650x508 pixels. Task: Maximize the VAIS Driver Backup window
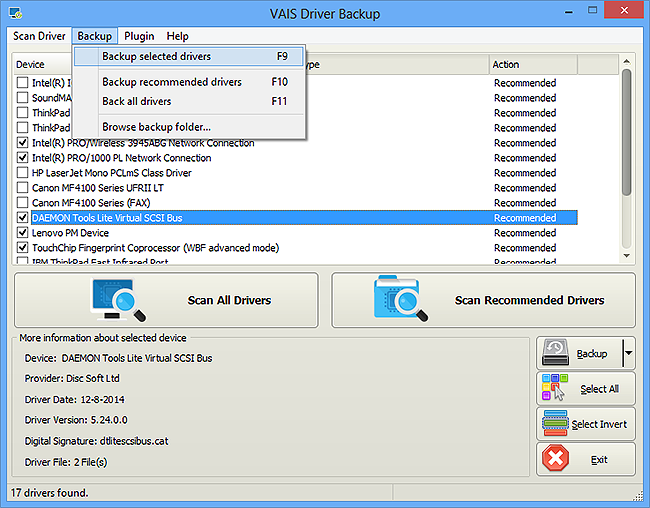click(x=593, y=10)
